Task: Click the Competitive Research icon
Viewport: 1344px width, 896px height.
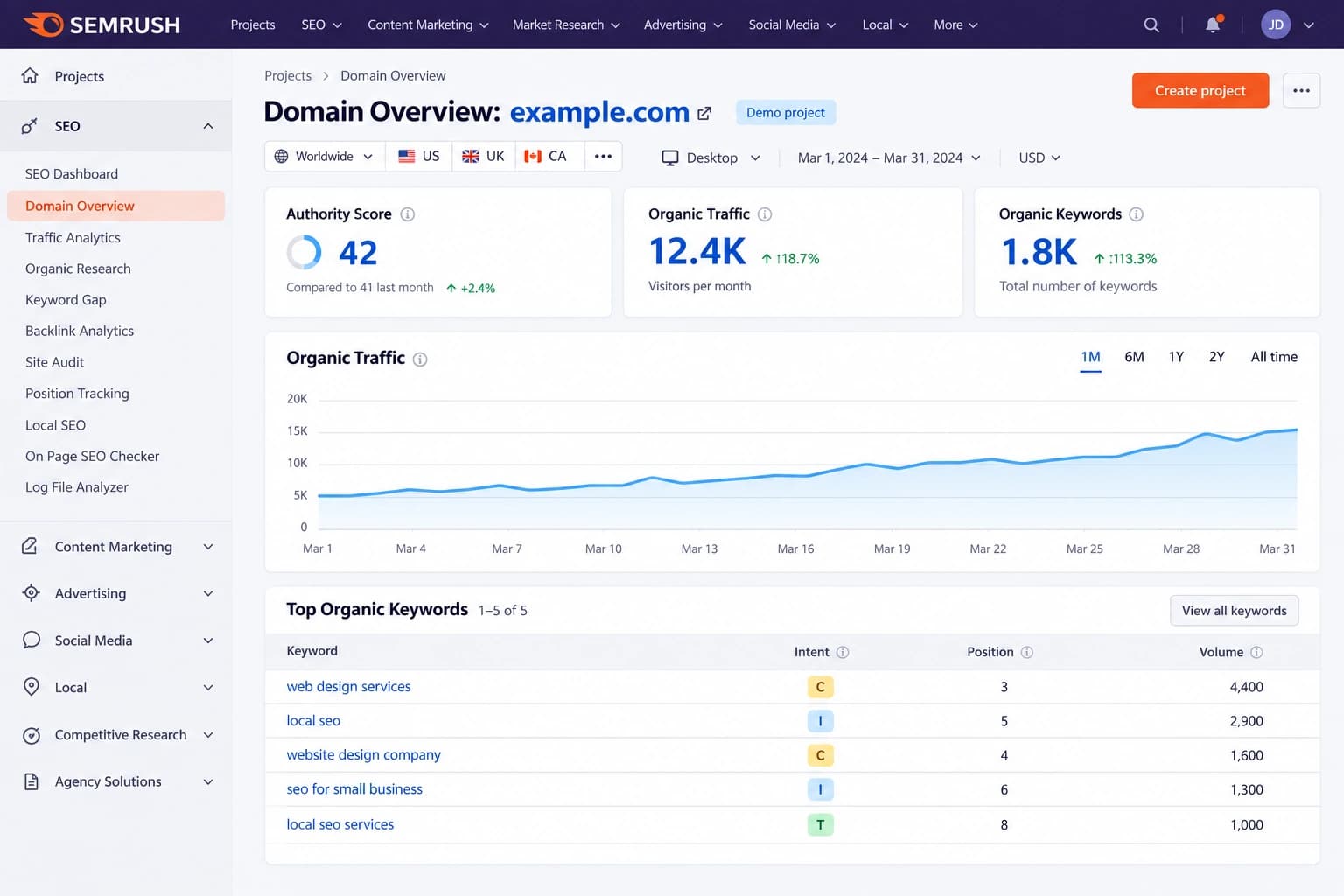Action: 31,735
